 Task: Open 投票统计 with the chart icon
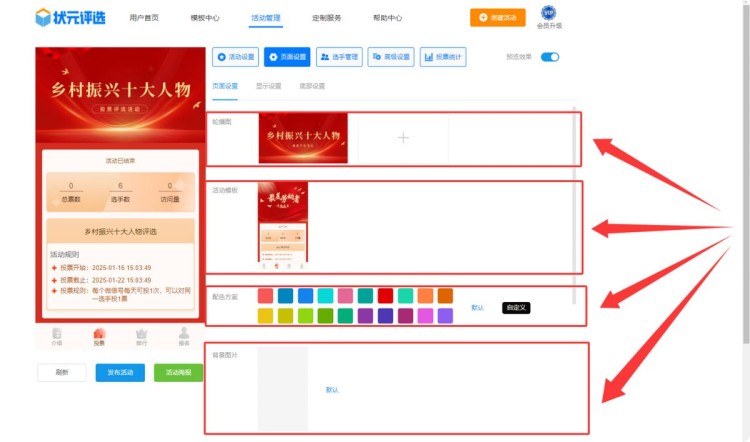click(x=443, y=58)
